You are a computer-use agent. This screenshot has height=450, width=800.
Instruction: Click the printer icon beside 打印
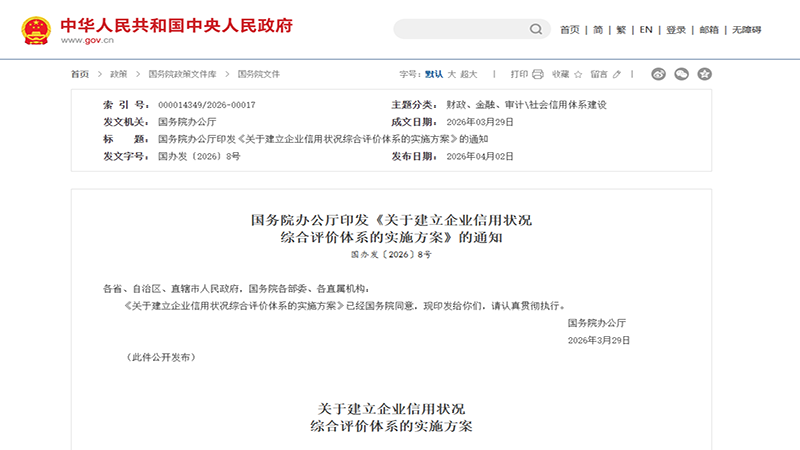point(538,74)
